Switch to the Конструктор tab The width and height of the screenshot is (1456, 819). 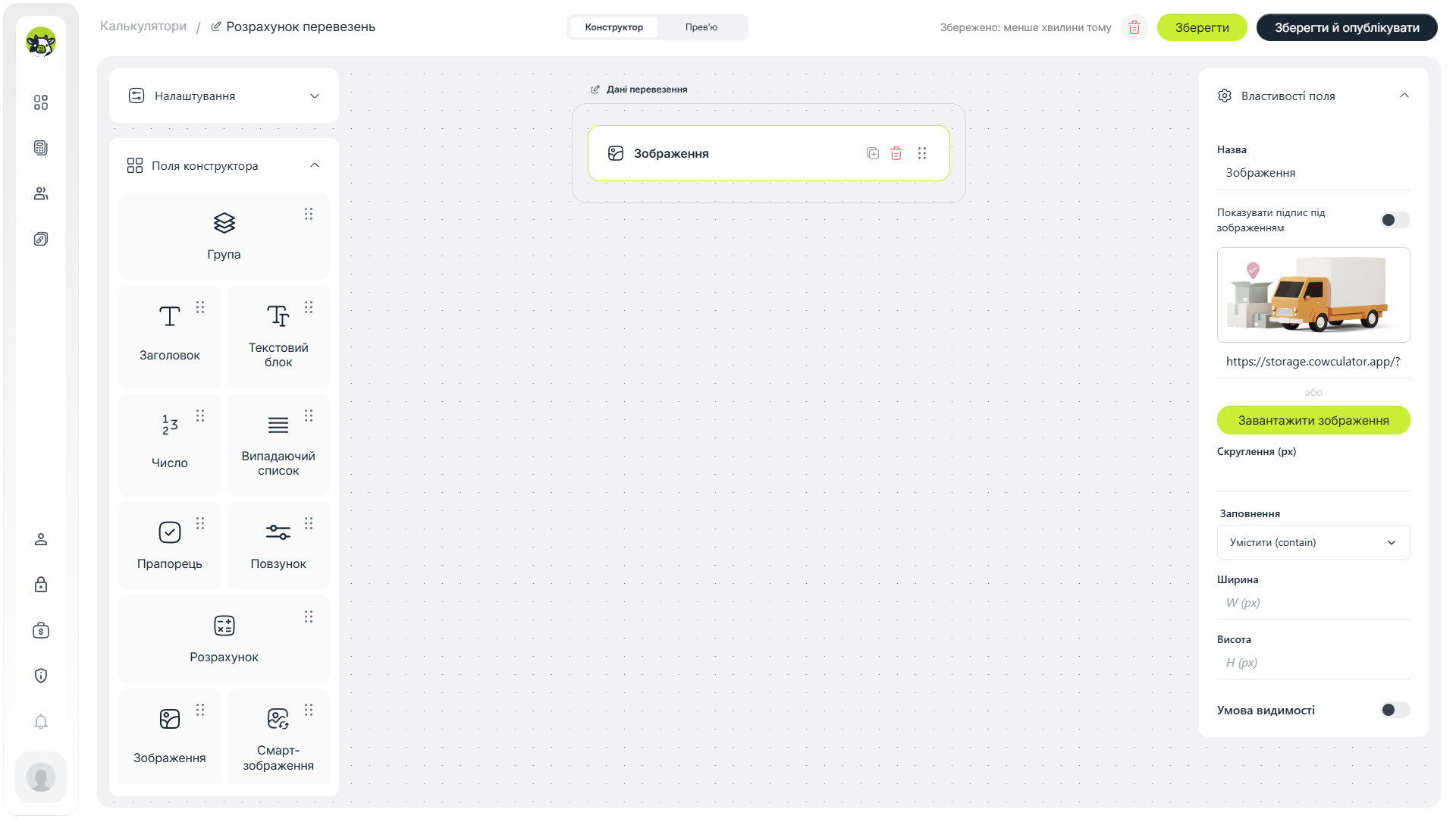(614, 27)
